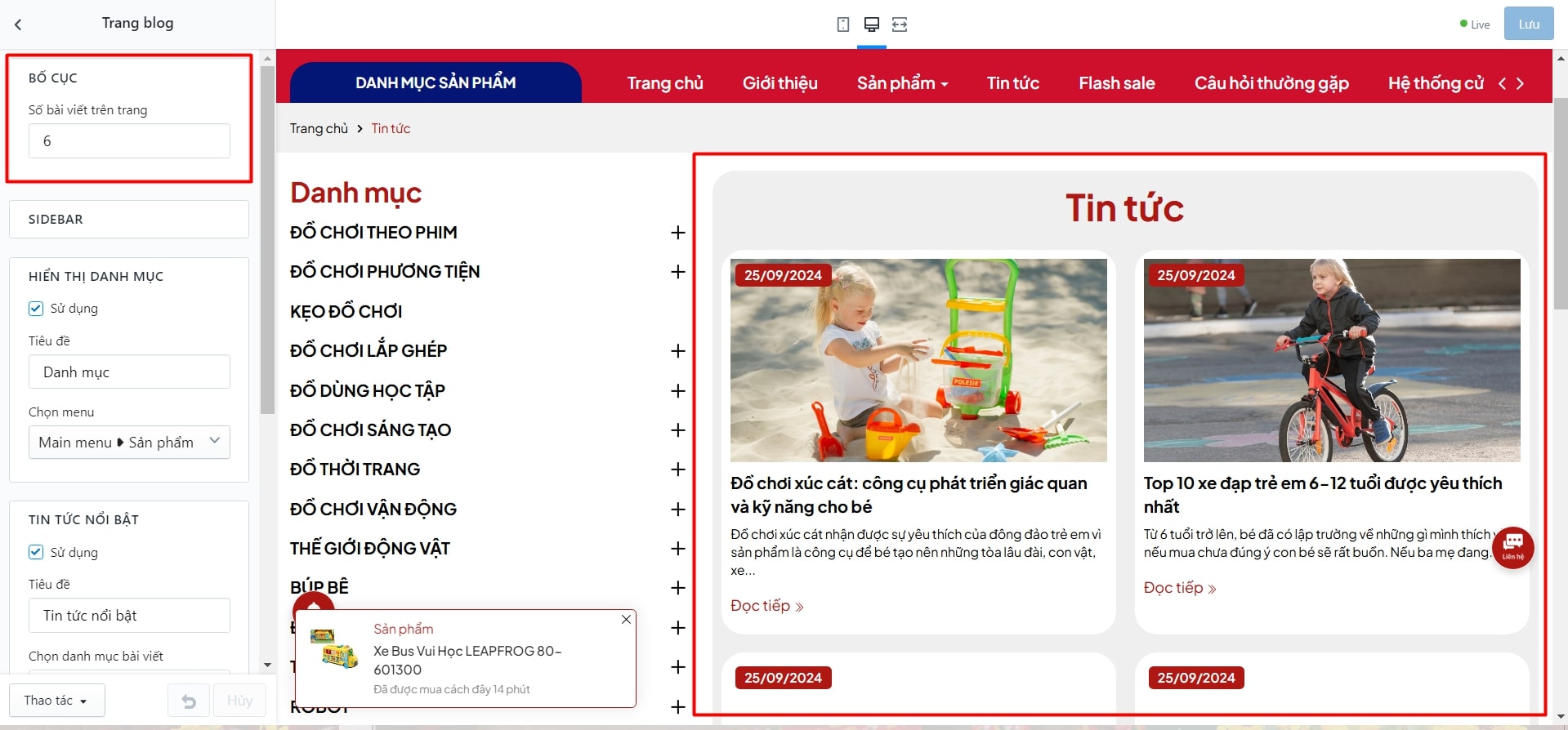Expand ĐỒ CHƠI SÁNG TẠO category

(677, 430)
